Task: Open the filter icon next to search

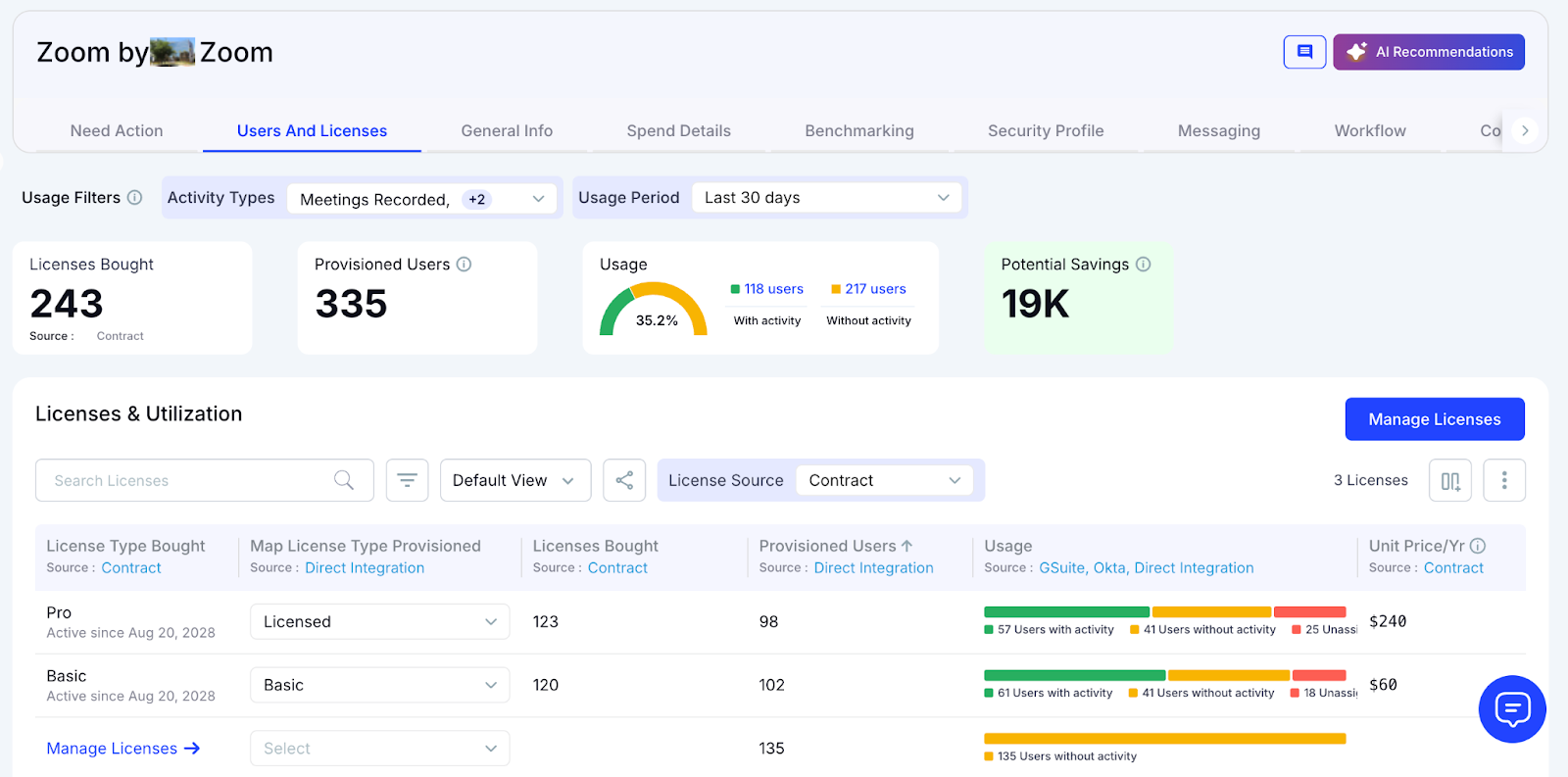Action: point(407,480)
